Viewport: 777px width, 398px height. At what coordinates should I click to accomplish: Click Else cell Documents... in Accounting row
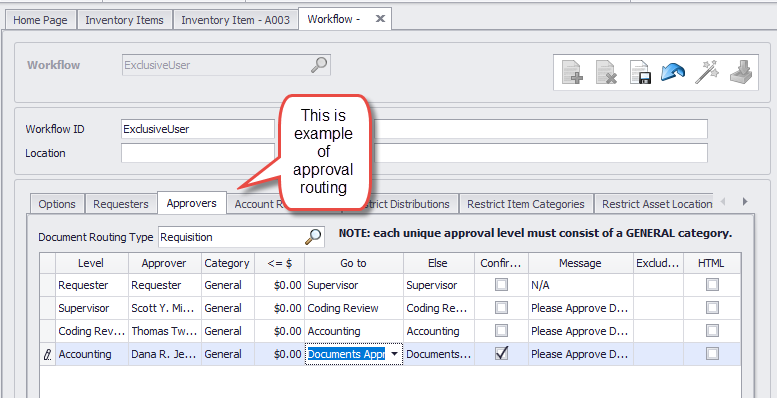tap(439, 354)
